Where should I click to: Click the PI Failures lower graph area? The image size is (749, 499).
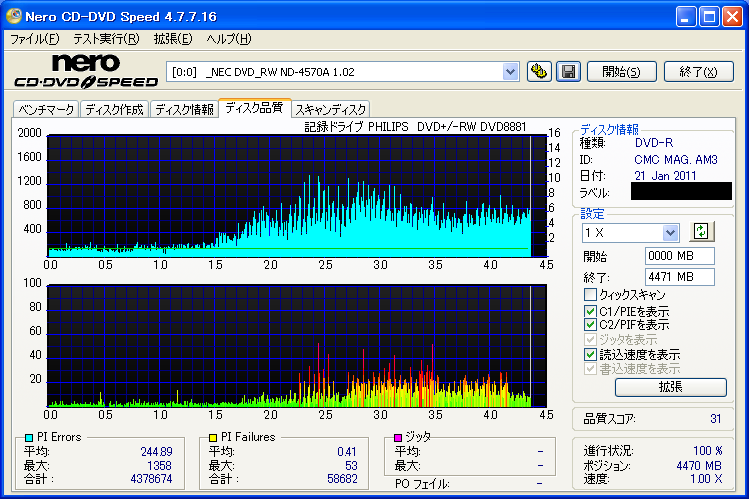tap(297, 346)
